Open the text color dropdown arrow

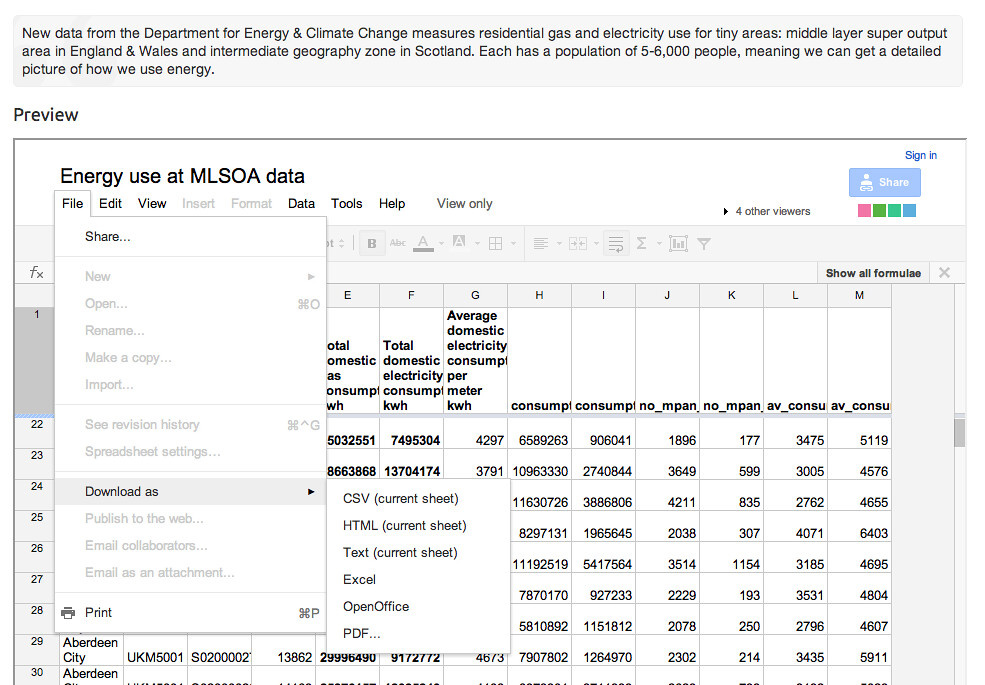coord(441,242)
